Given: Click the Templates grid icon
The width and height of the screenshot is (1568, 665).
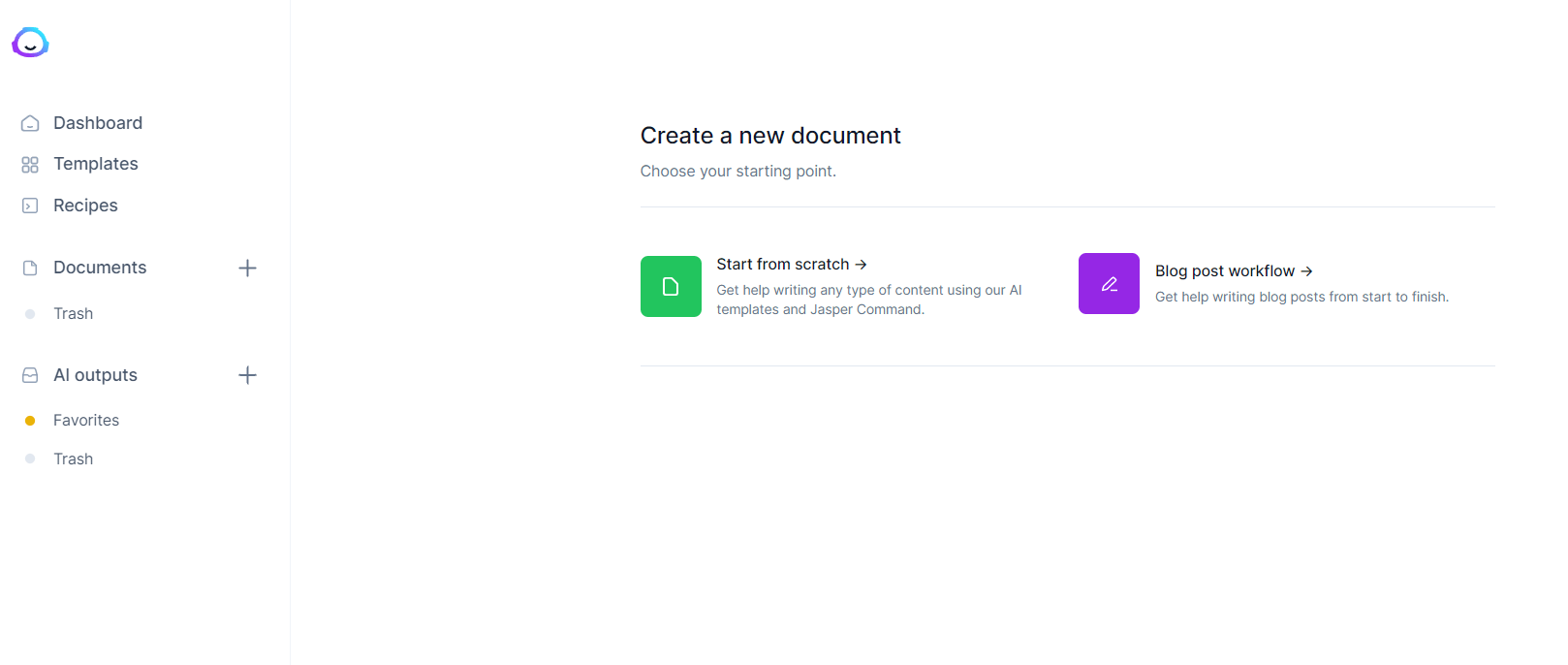Looking at the screenshot, I should coord(30,165).
